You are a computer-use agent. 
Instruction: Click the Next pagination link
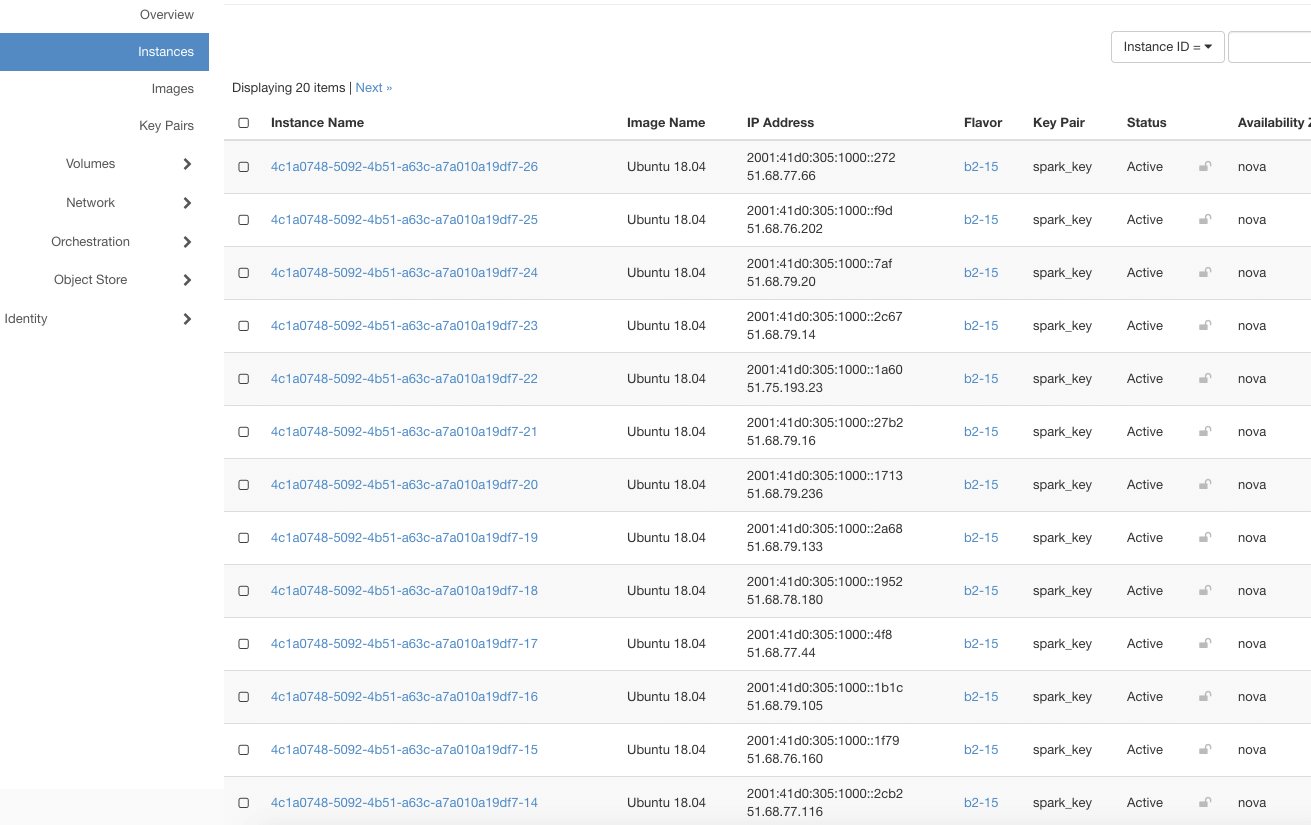(x=373, y=88)
